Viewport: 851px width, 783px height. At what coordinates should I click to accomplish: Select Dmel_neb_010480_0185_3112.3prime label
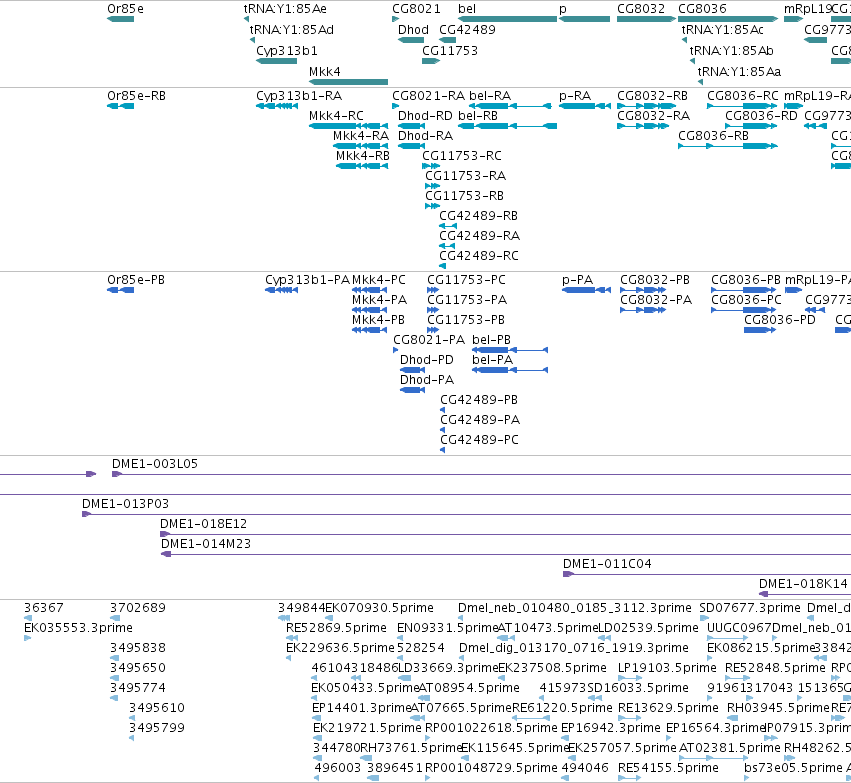coord(575,608)
